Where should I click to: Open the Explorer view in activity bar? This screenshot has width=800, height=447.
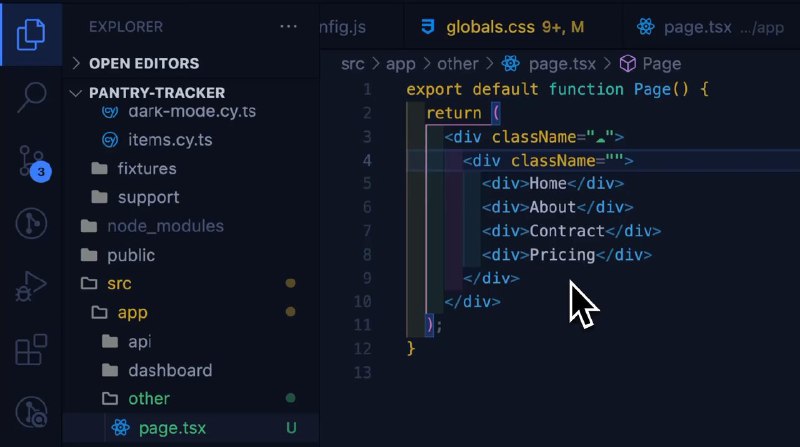pyautogui.click(x=31, y=33)
